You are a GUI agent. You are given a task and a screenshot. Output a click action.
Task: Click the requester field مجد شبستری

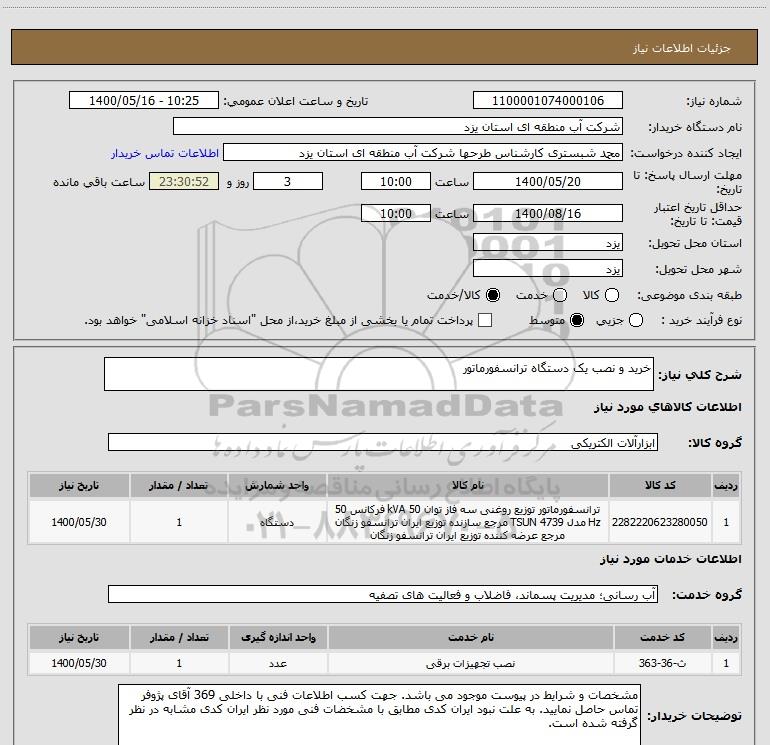(x=423, y=153)
